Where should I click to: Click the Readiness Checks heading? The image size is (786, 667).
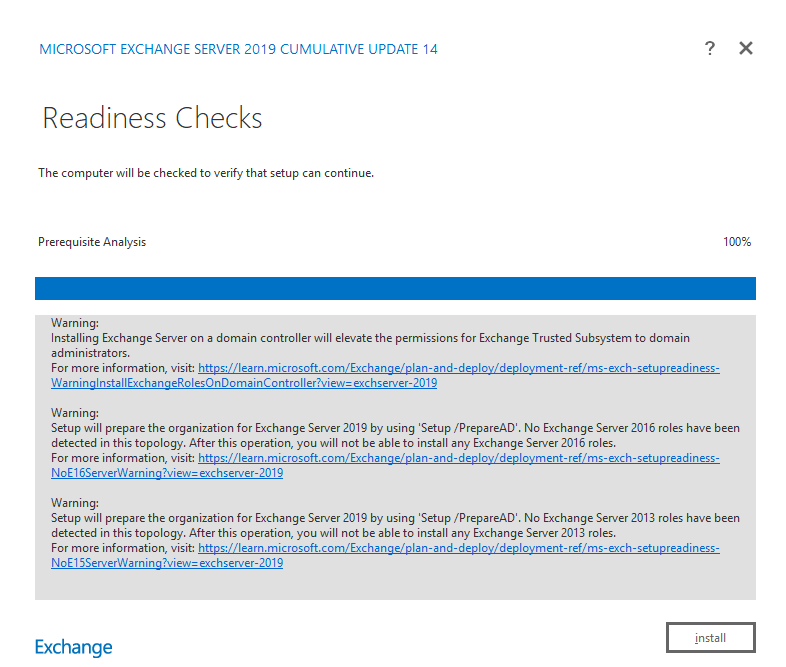pyautogui.click(x=152, y=118)
